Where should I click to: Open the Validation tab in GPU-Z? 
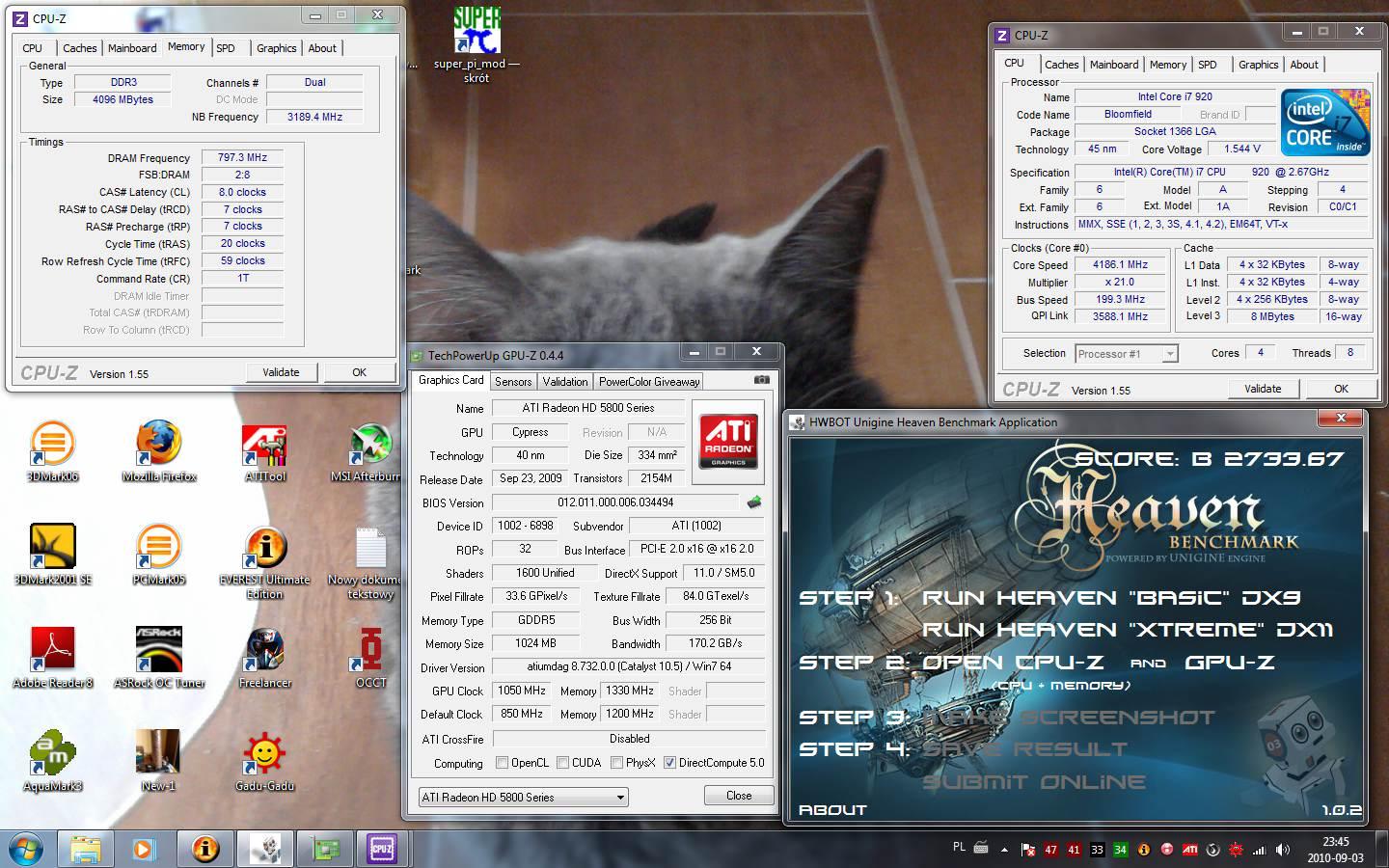pyautogui.click(x=565, y=382)
